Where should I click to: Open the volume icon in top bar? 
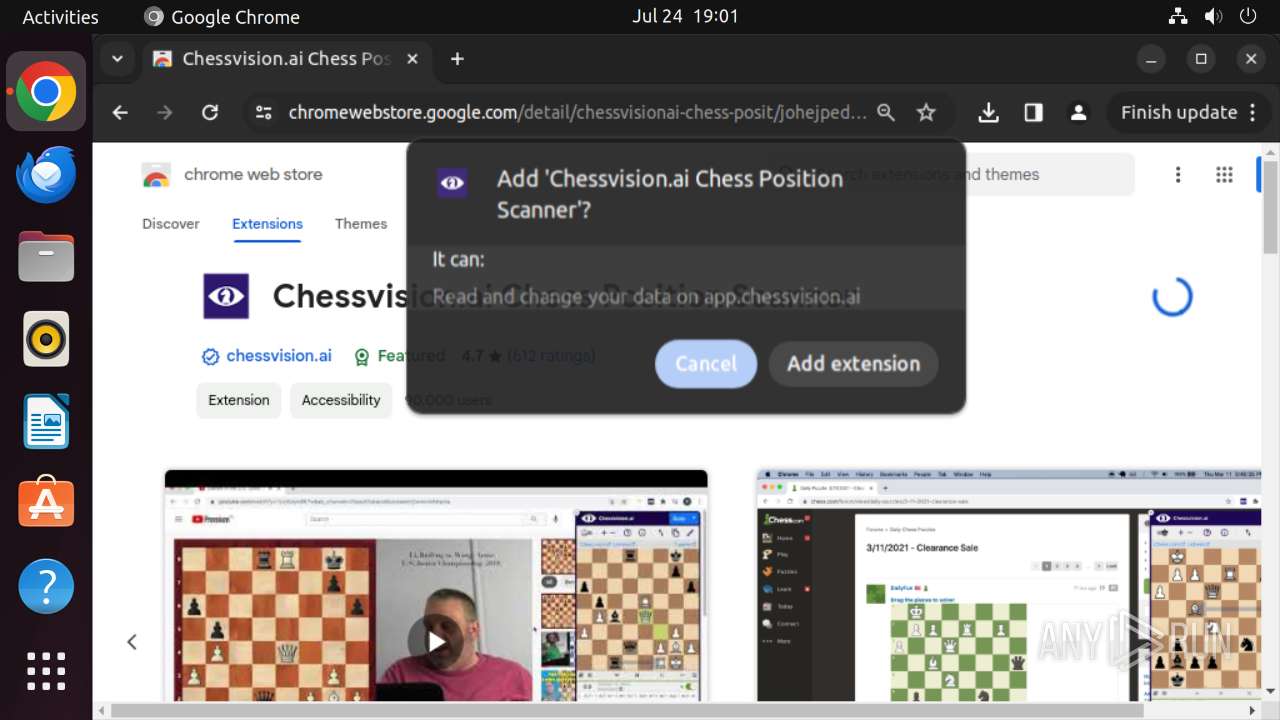[x=1213, y=17]
